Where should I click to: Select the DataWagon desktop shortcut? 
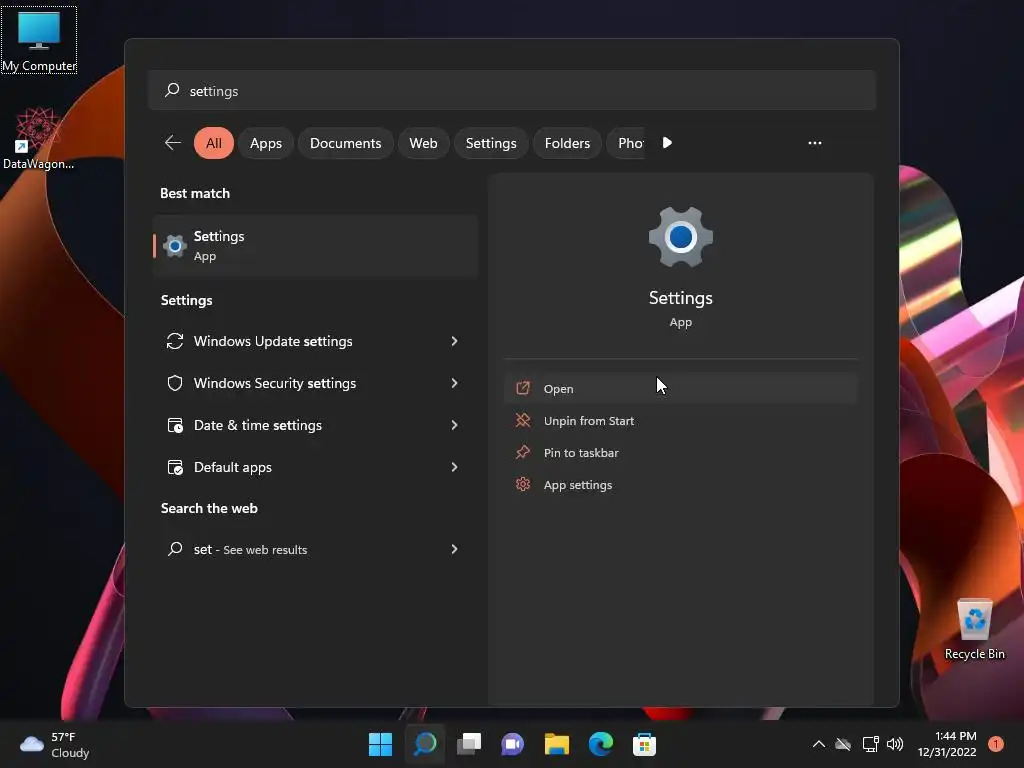(x=39, y=138)
